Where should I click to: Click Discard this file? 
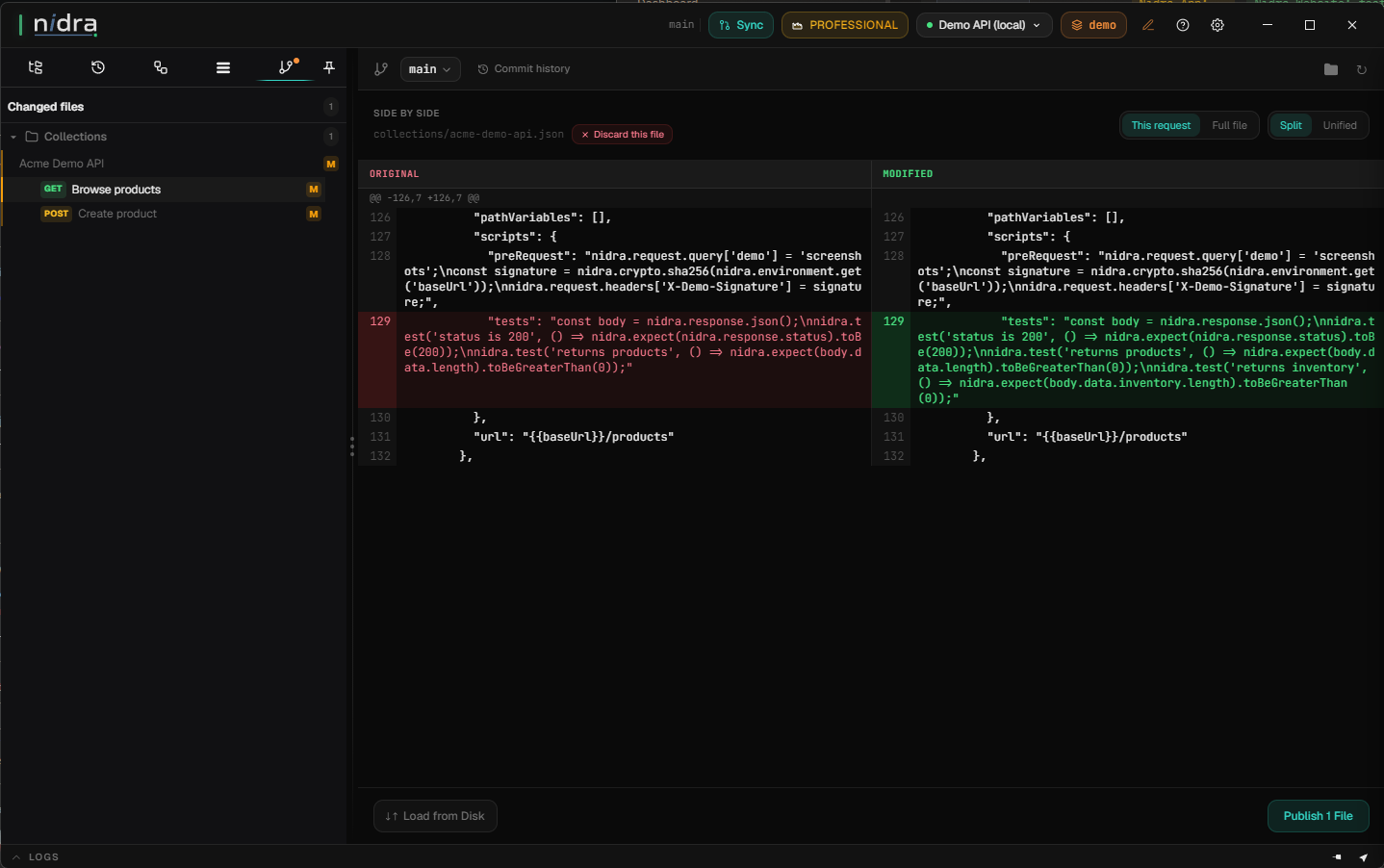tap(622, 135)
